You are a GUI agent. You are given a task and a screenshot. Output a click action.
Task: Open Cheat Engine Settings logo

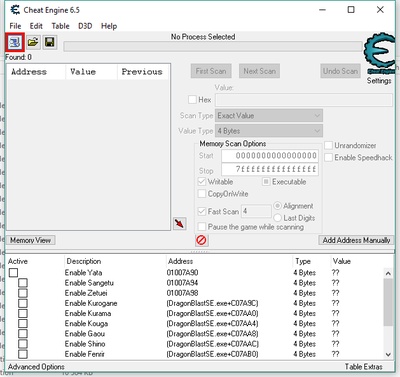[x=380, y=53]
